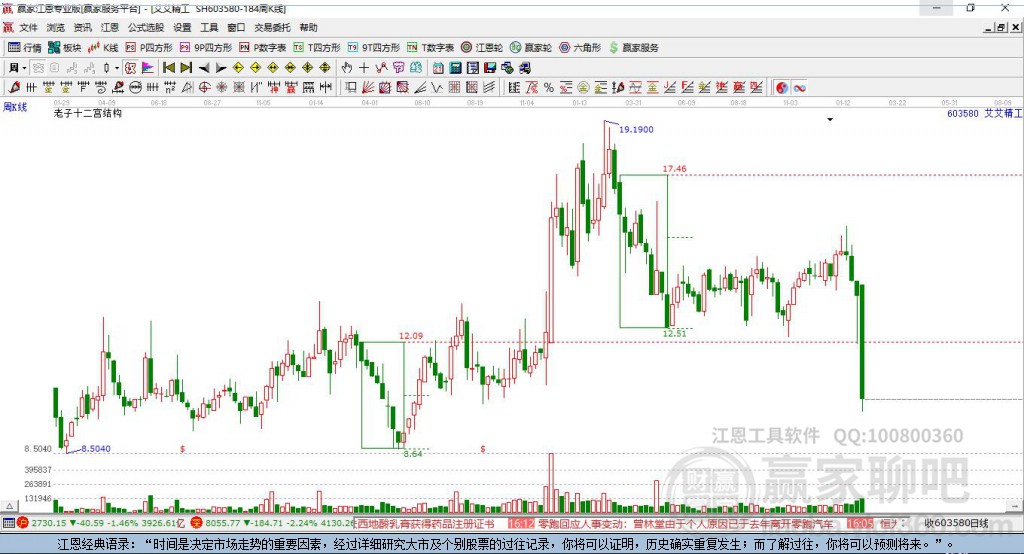Open the 行情 market quotes view
1024x554 pixels.
24,48
